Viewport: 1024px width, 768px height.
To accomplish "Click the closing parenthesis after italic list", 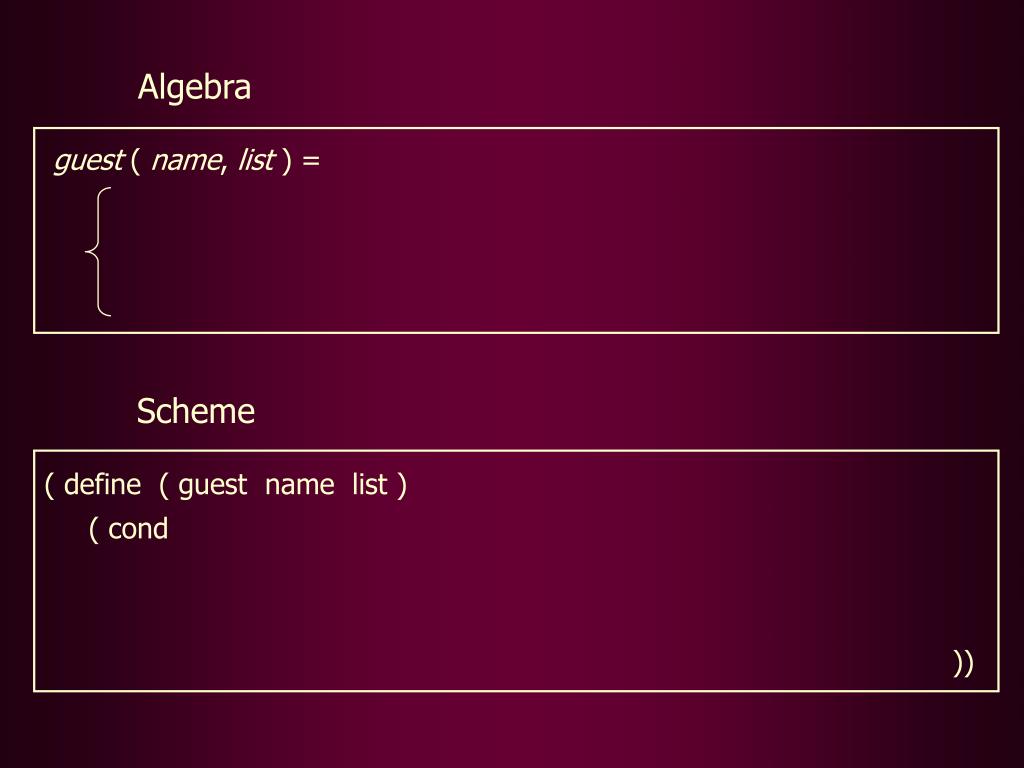I will 286,161.
